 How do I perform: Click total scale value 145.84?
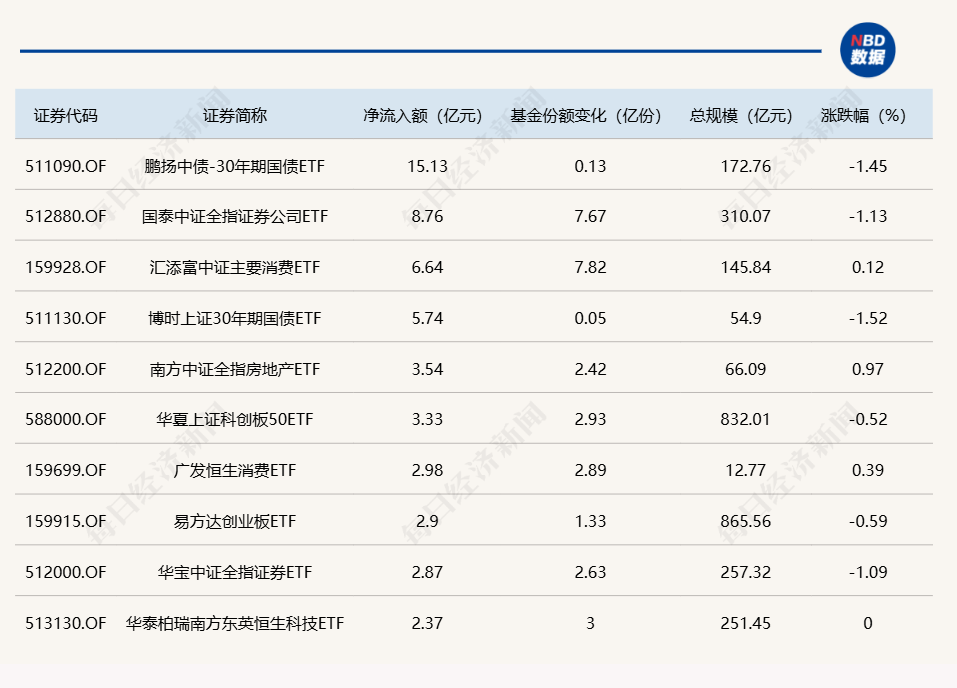[x=746, y=267]
